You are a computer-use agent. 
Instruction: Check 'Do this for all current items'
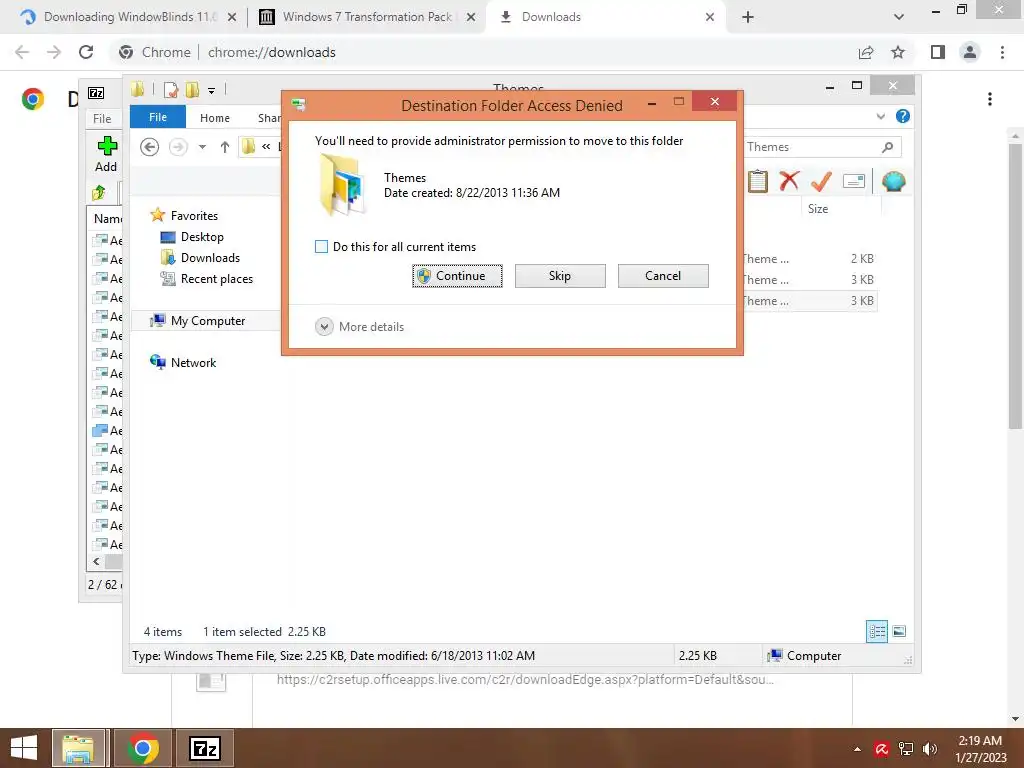pos(321,247)
